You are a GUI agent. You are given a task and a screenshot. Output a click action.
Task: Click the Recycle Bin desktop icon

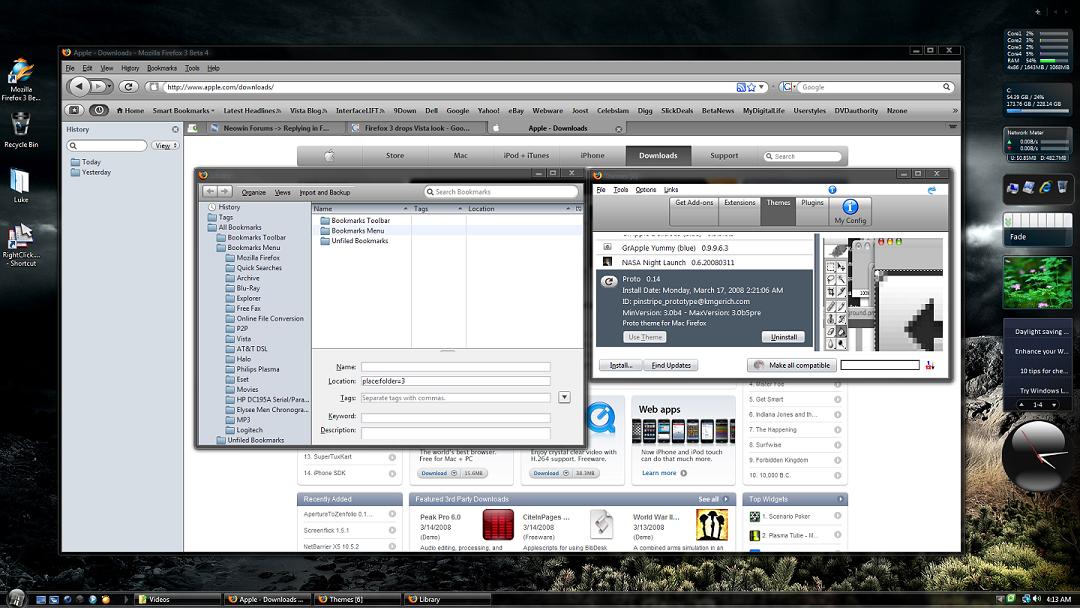pos(21,124)
